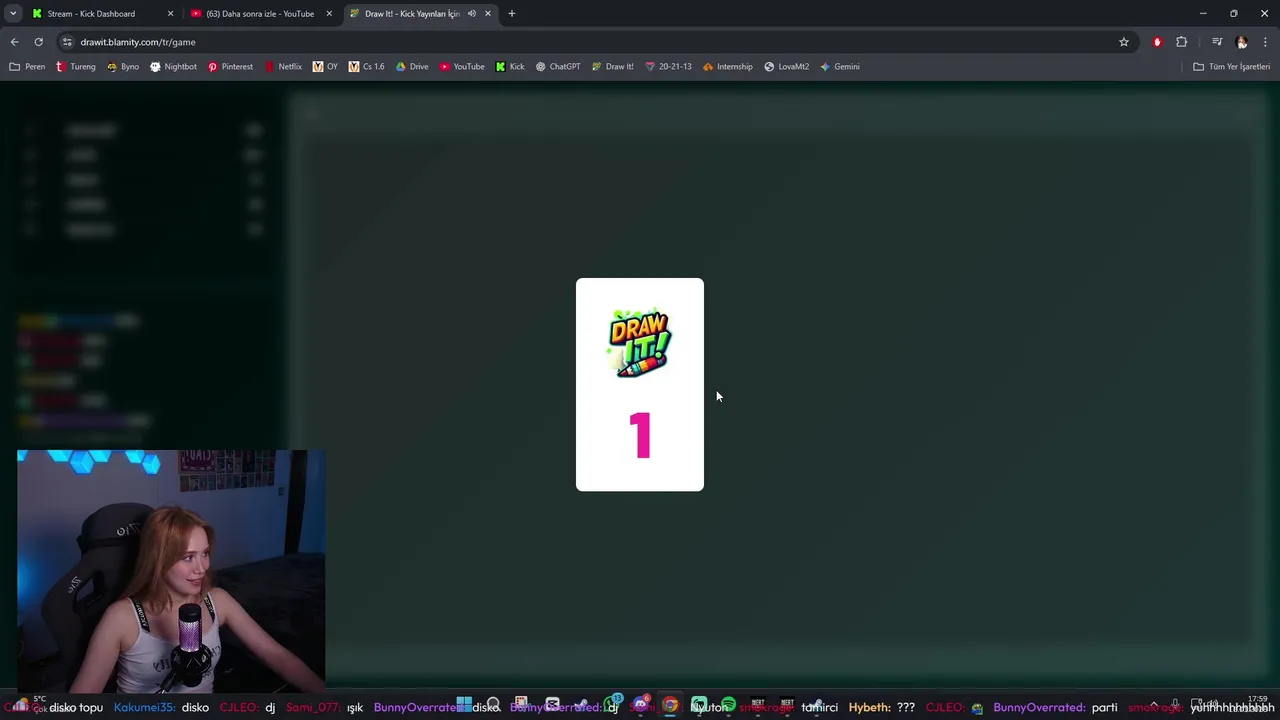This screenshot has width=1280, height=720.
Task: Open the OY bookmark
Action: 325,67
